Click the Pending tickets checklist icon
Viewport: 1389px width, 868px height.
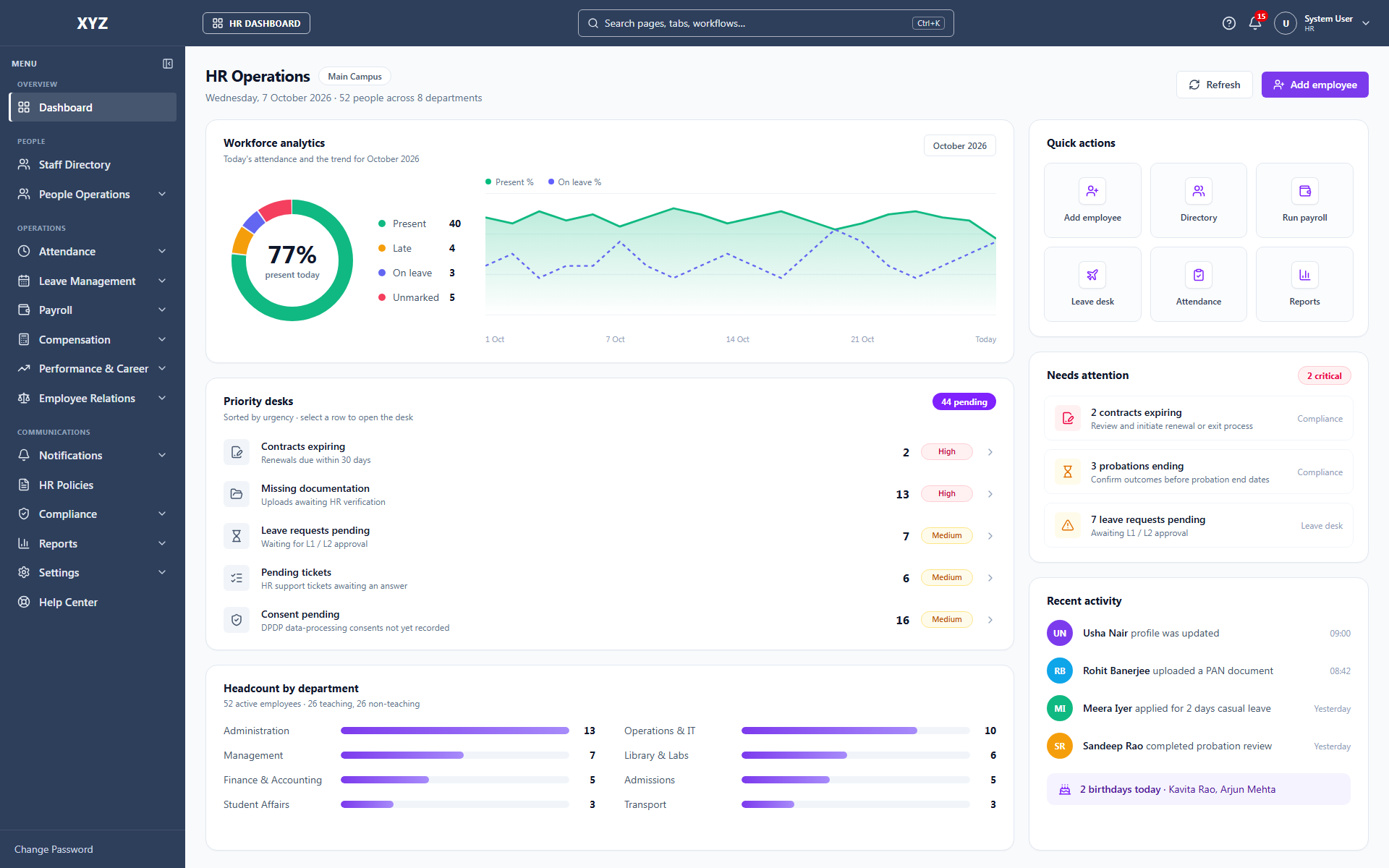coord(237,578)
